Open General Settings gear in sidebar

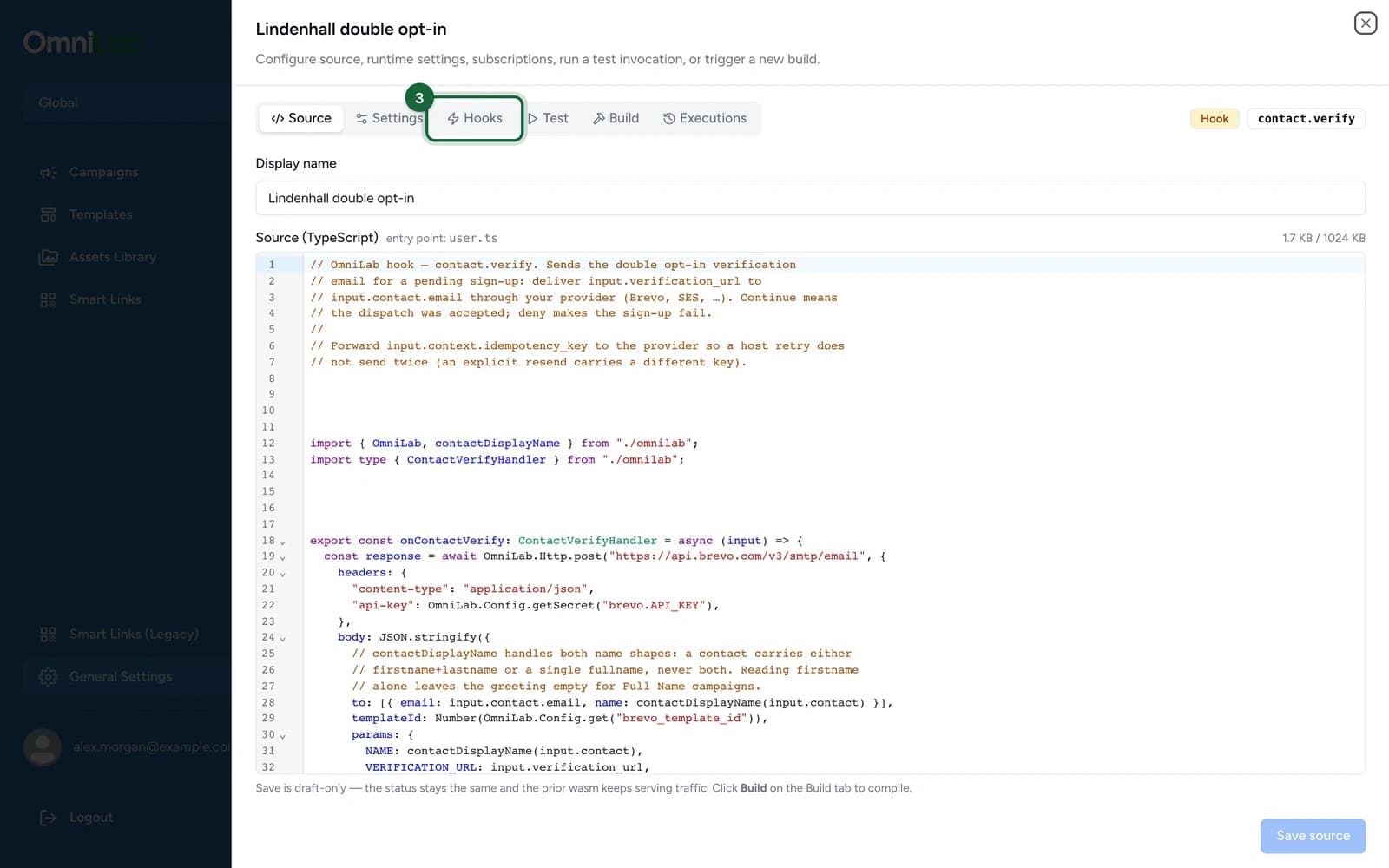(48, 677)
